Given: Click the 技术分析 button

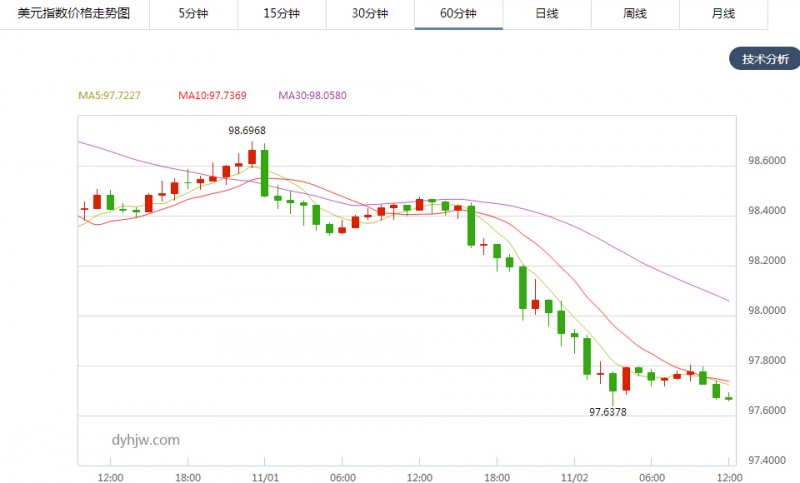Looking at the screenshot, I should [765, 59].
